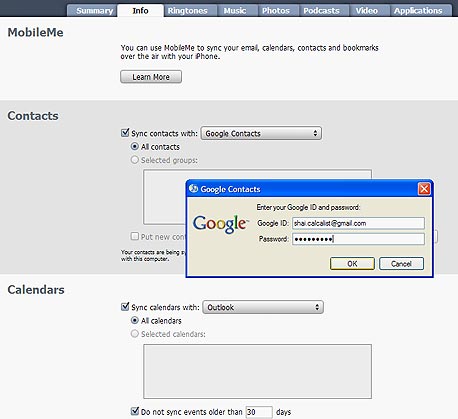Screen dimensions: 458x419
Task: Uncheck Do not sync events older than
Action: (x=135, y=411)
